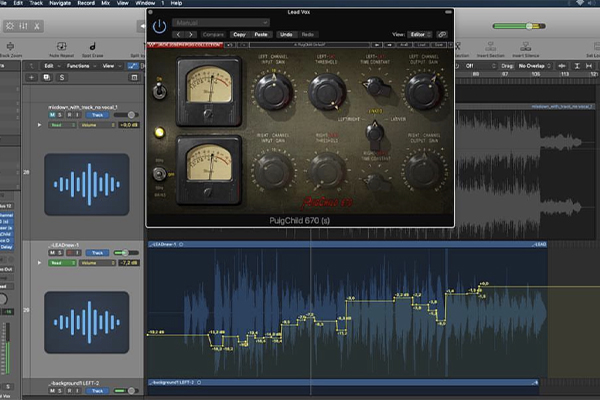This screenshot has width=600, height=400.
Task: Open the View Editor dropdown
Action: pyautogui.click(x=420, y=34)
